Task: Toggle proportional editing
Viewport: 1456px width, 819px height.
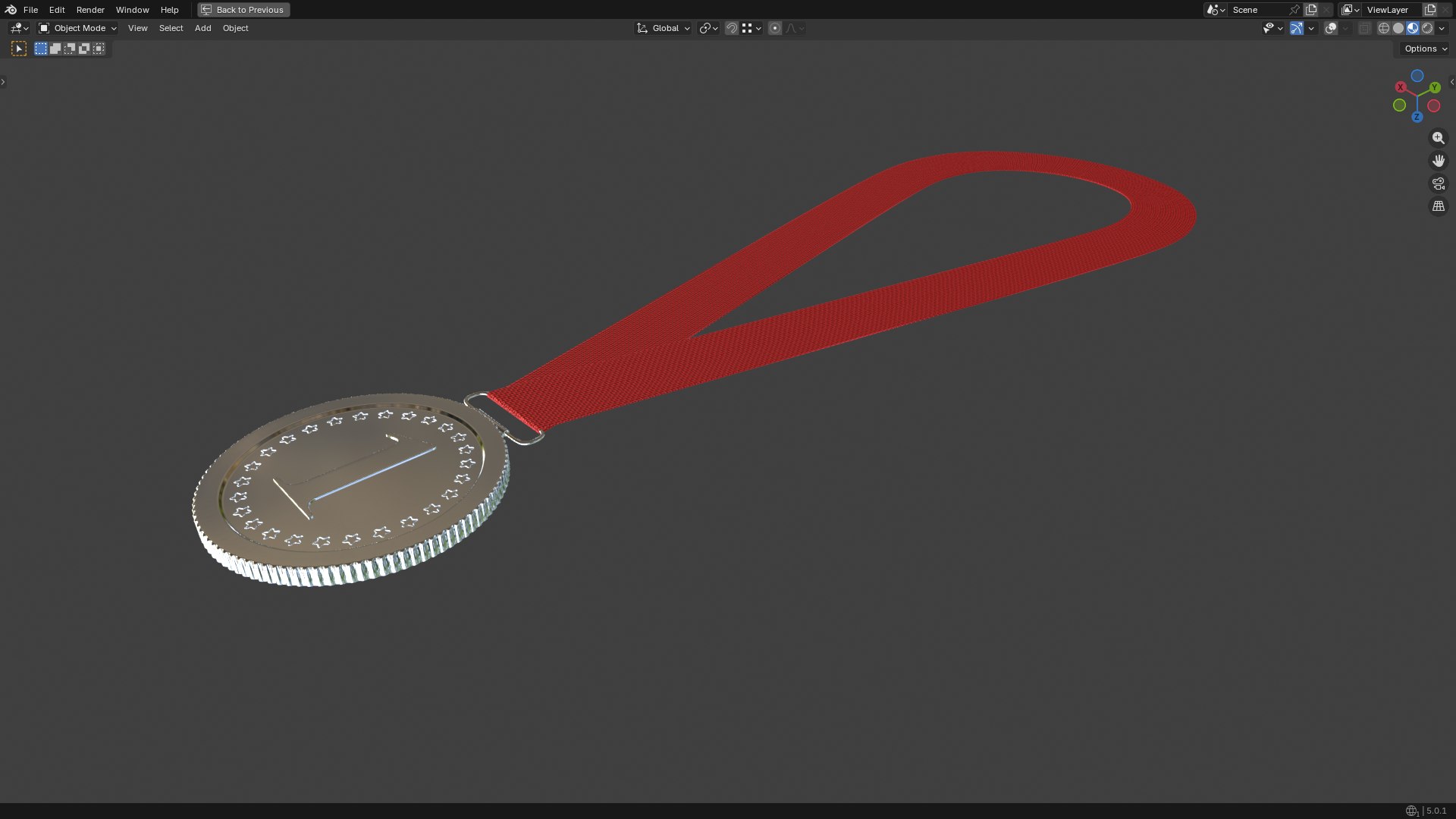Action: pyautogui.click(x=774, y=28)
